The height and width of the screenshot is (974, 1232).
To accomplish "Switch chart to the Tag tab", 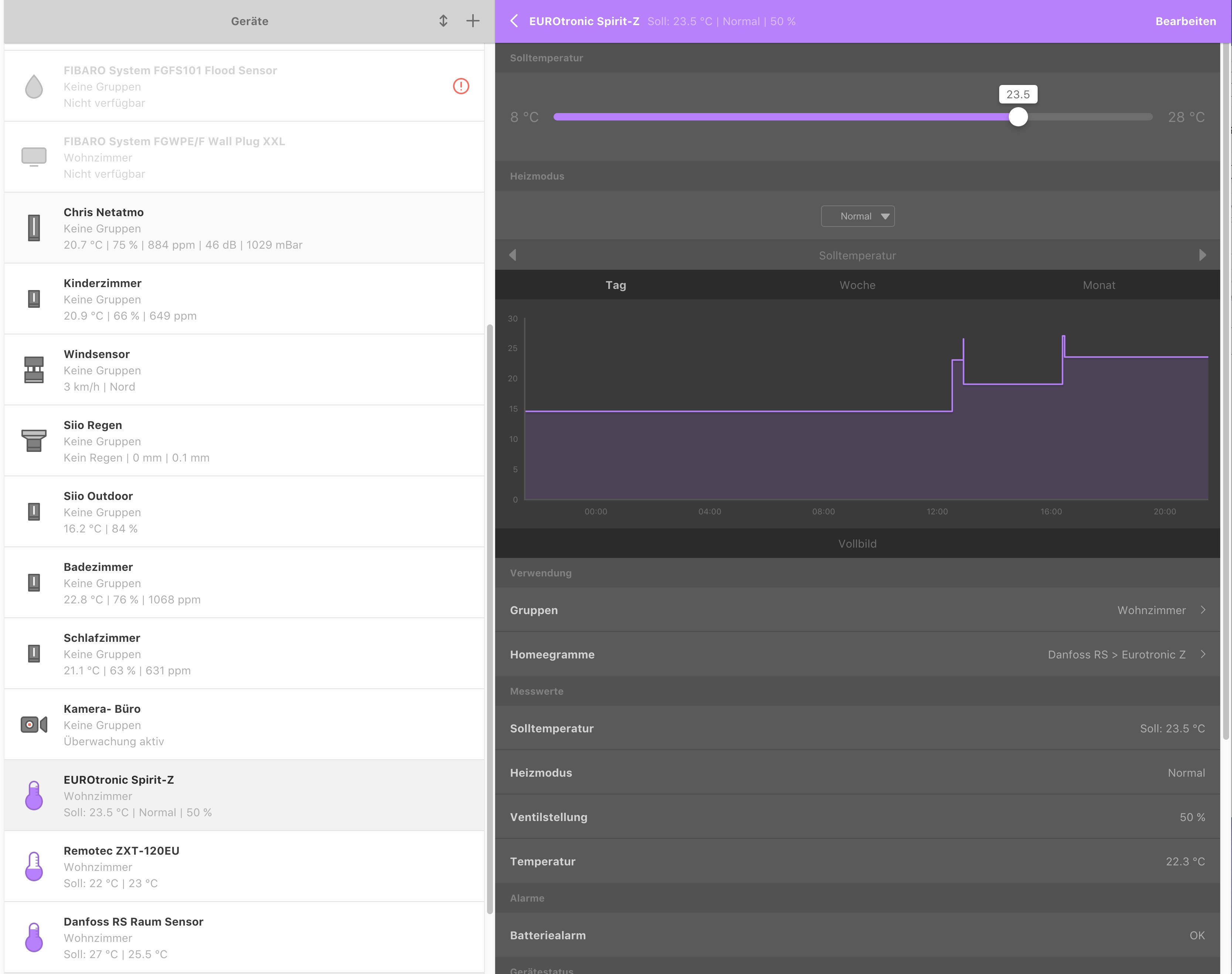I will (x=615, y=285).
